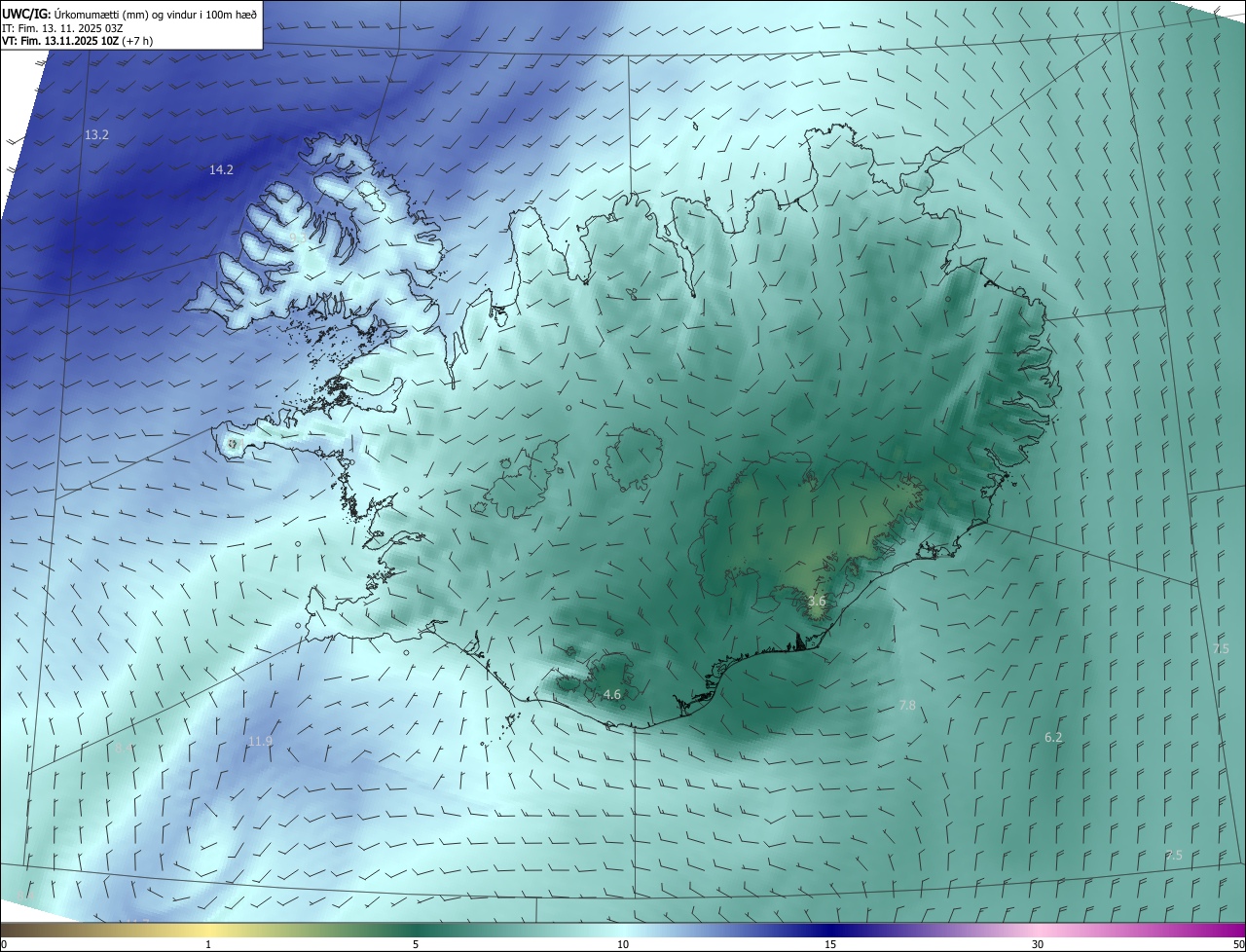Screen dimensions: 1246x952
Task: Click the 13.2 precipitation value label
Action: click(x=96, y=135)
